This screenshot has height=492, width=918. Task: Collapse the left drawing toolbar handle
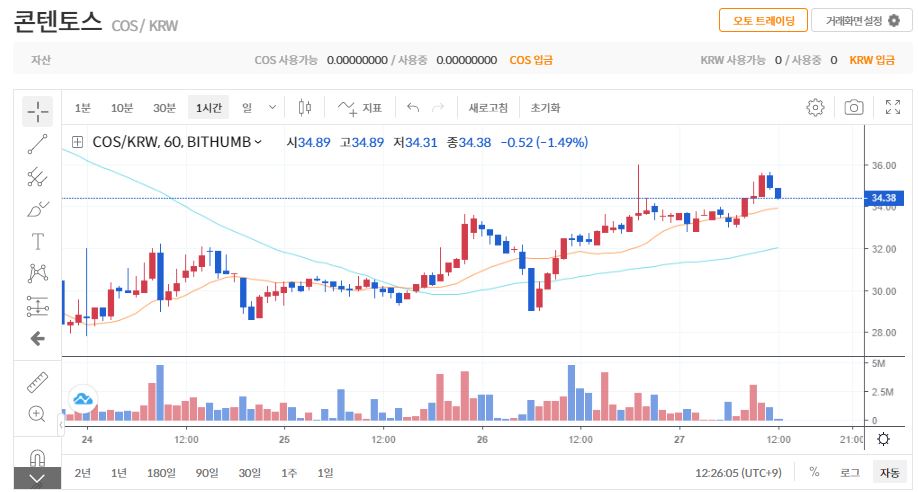pos(61,425)
